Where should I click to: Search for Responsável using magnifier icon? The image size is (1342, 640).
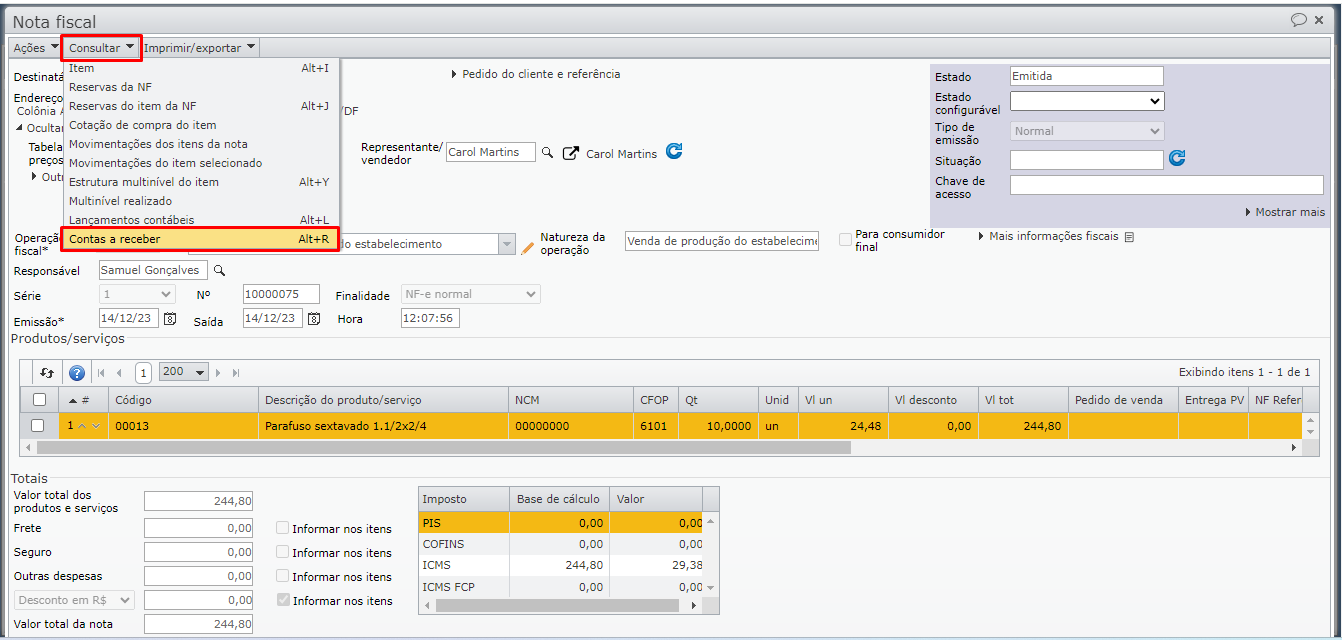pos(219,270)
